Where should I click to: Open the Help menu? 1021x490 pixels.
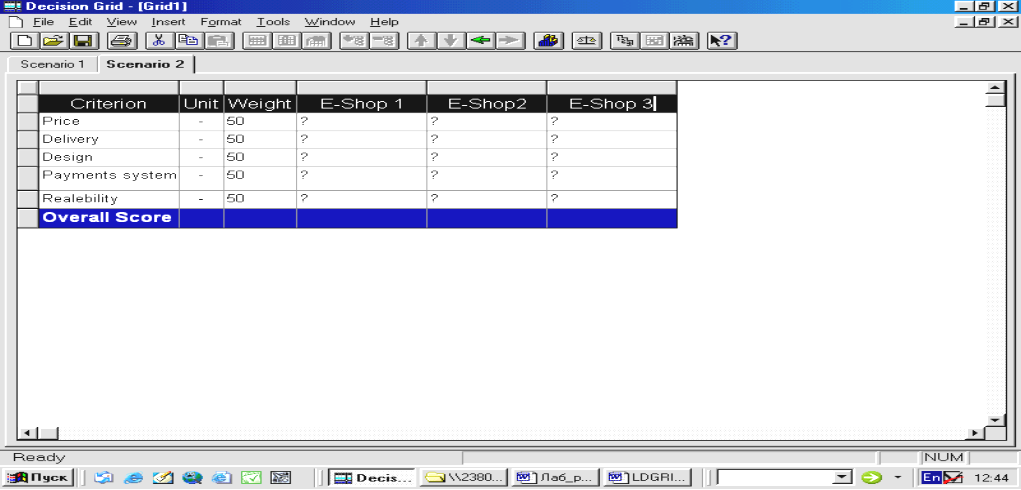(384, 22)
